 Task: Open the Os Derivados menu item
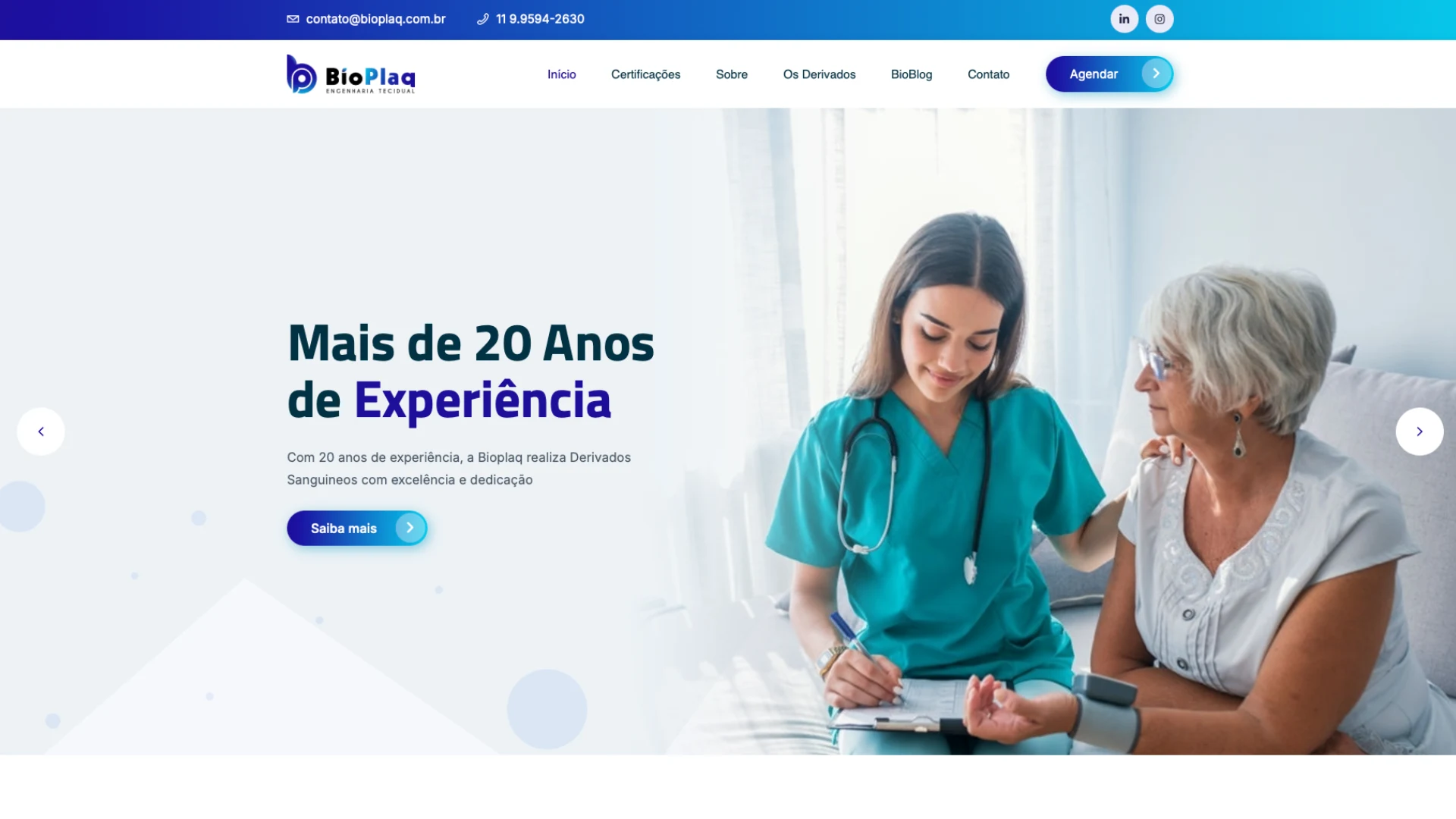tap(819, 74)
